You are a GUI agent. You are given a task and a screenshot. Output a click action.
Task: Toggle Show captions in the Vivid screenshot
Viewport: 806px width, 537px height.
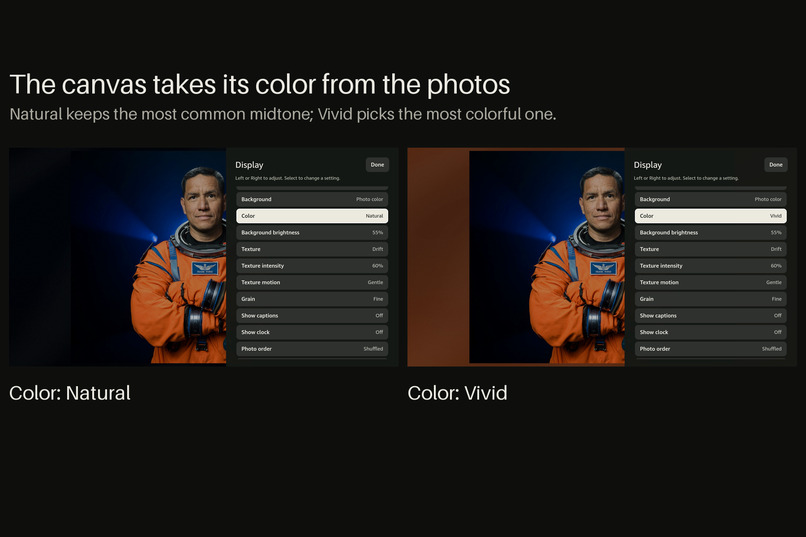tap(710, 316)
